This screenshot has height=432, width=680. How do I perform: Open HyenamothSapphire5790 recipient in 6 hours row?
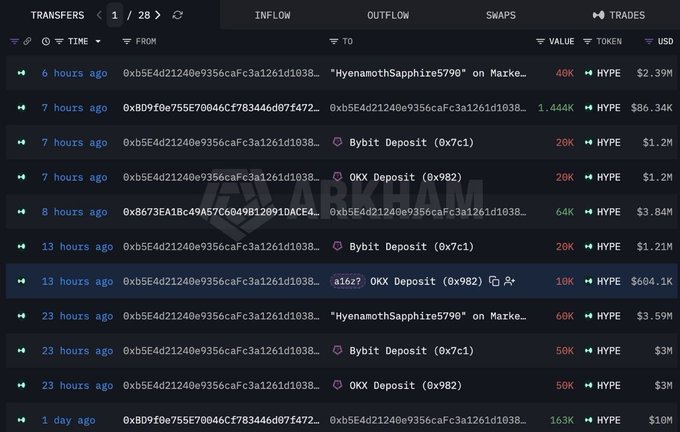coord(428,73)
